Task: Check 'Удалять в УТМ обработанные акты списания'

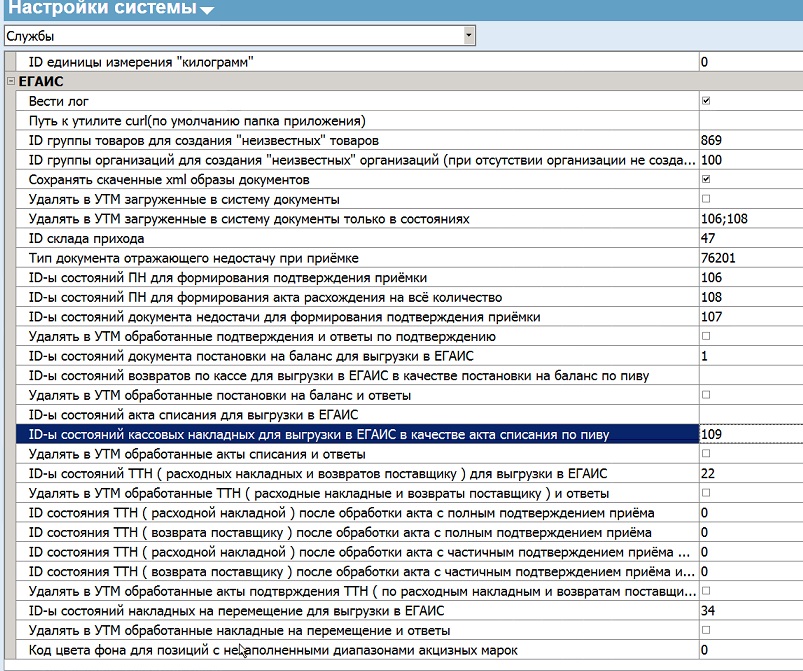Action: (706, 454)
